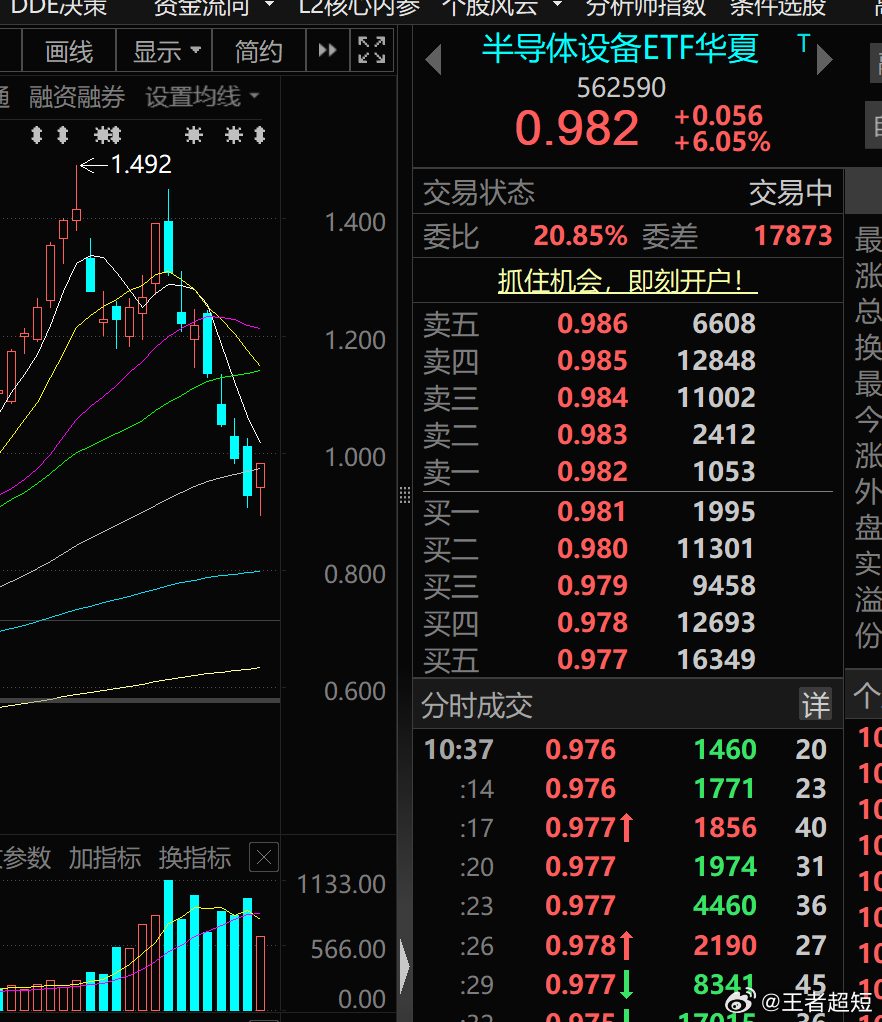Click the panel divider grip handle

pos(405,495)
